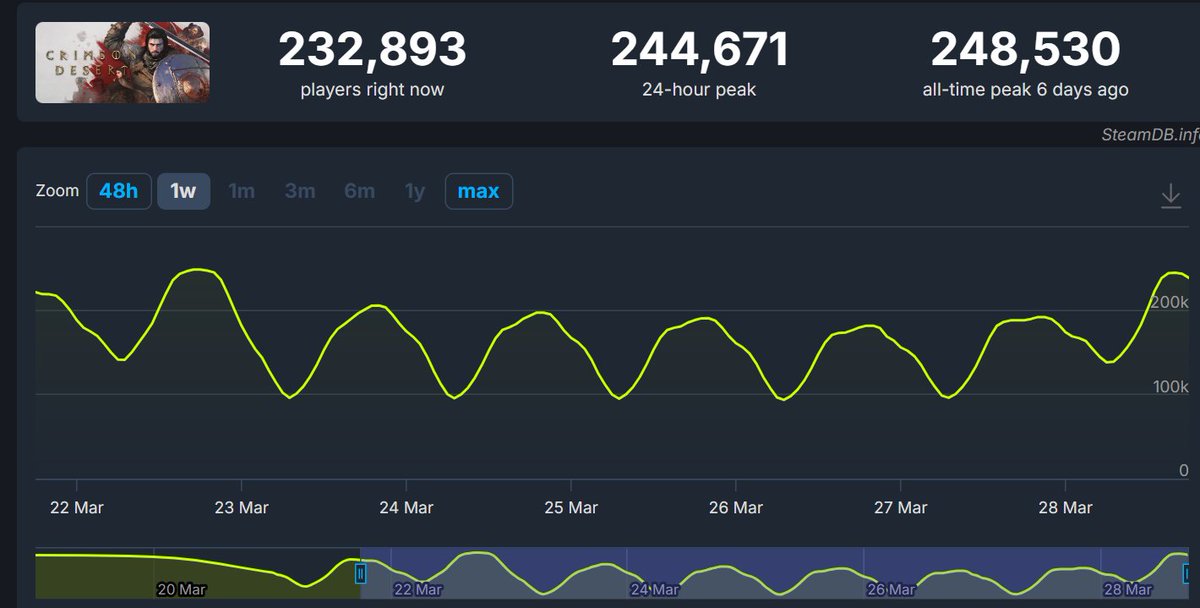Choose the 6m zoom option
Image resolution: width=1200 pixels, height=608 pixels.
358,190
